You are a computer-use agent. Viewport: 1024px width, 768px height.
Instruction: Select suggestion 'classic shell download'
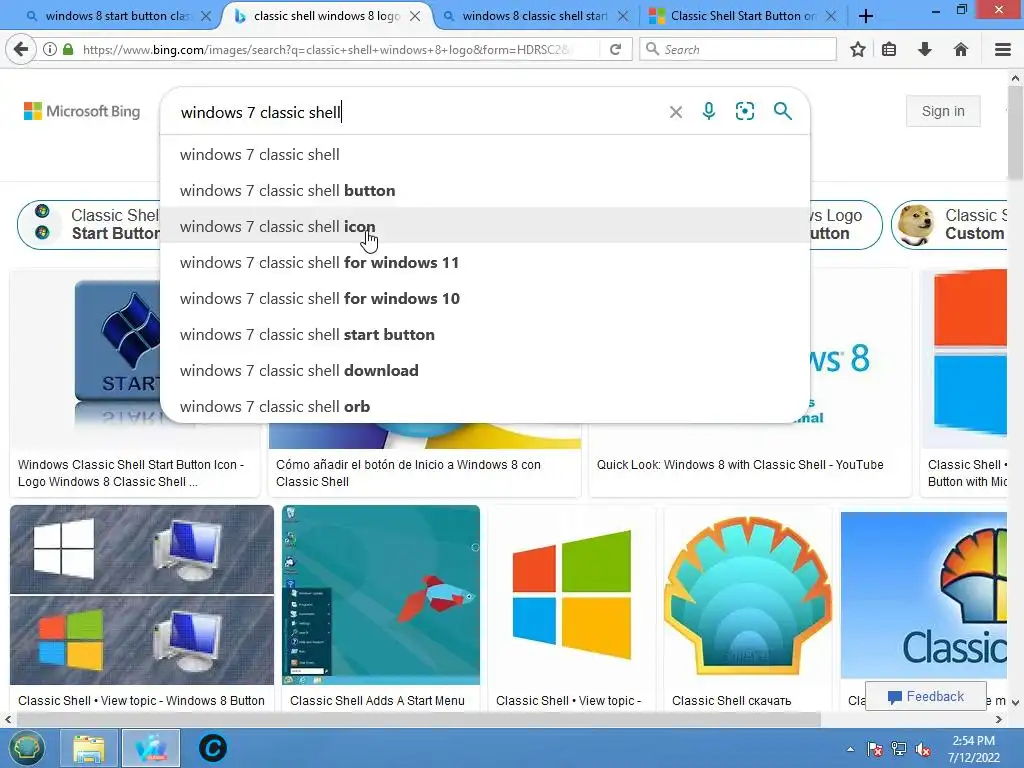click(x=485, y=370)
